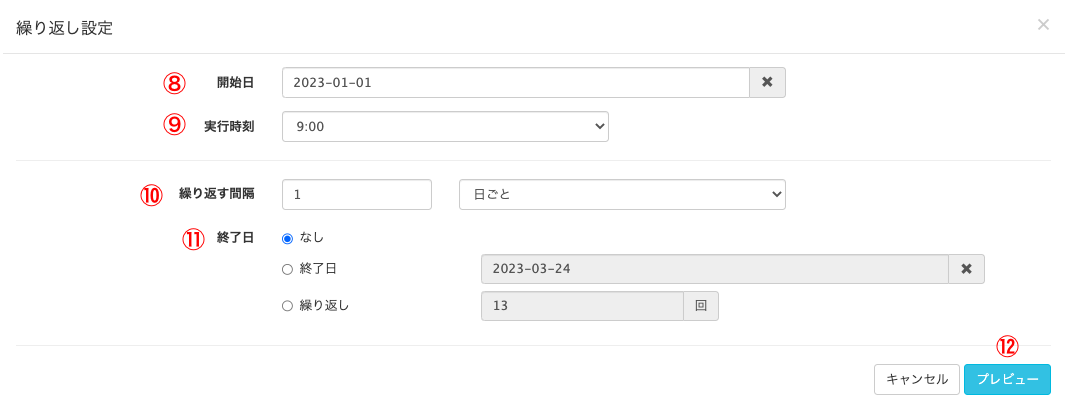The image size is (1065, 406).
Task: Click the end date field 2023-03-24
Action: click(x=714, y=269)
